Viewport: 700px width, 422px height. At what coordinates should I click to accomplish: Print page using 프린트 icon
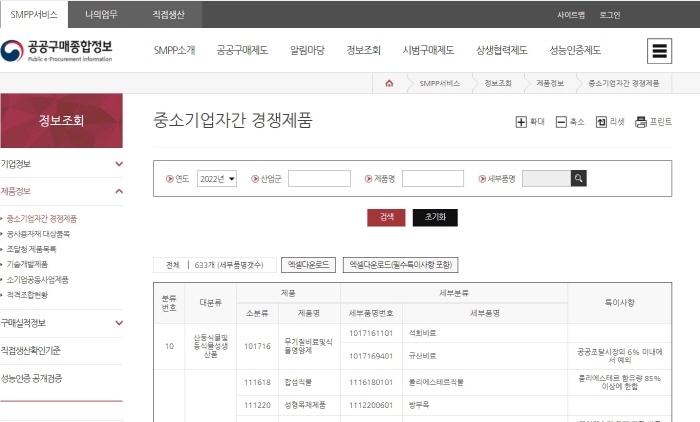point(641,122)
